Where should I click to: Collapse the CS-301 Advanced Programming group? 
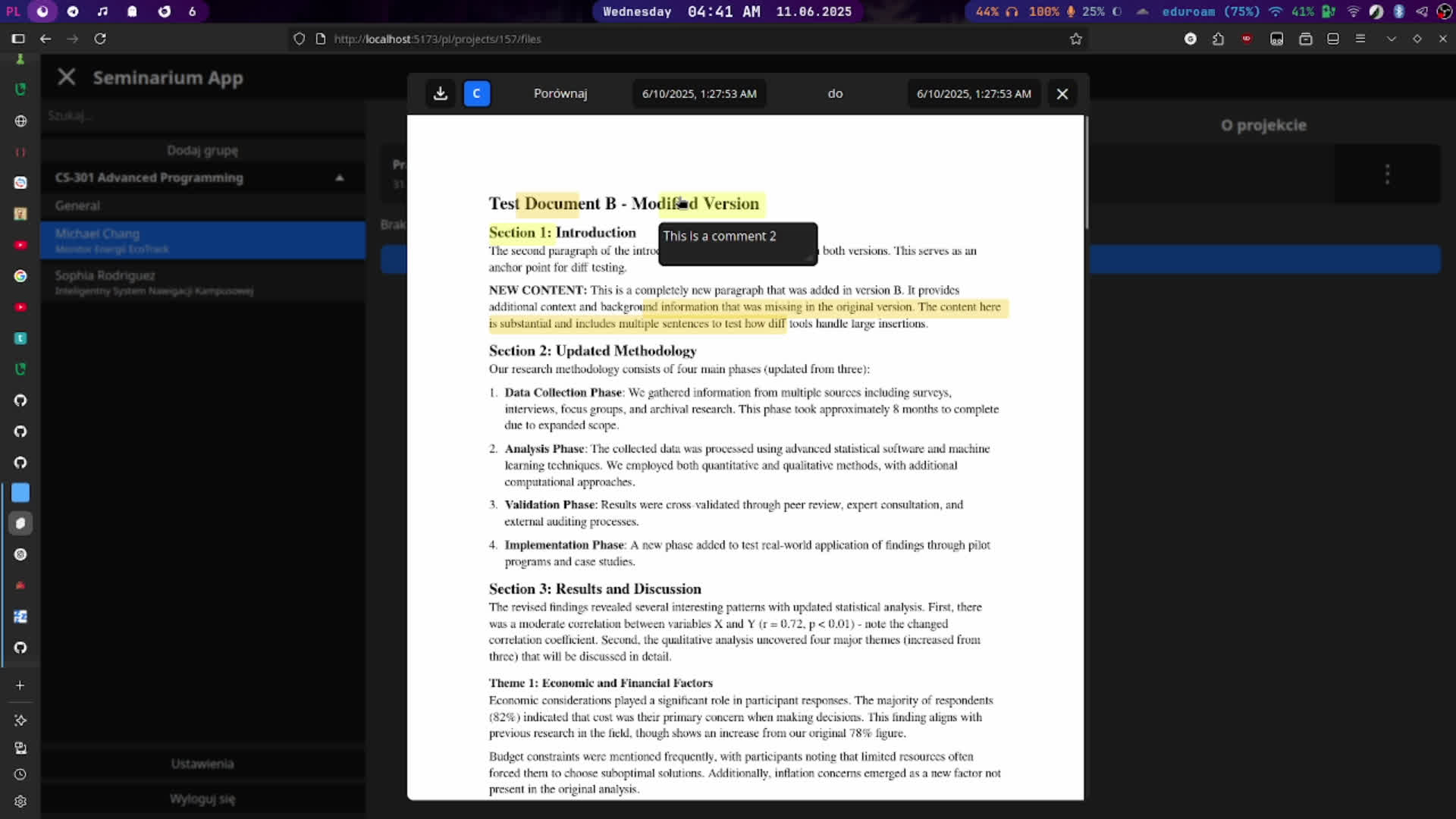pyautogui.click(x=340, y=177)
